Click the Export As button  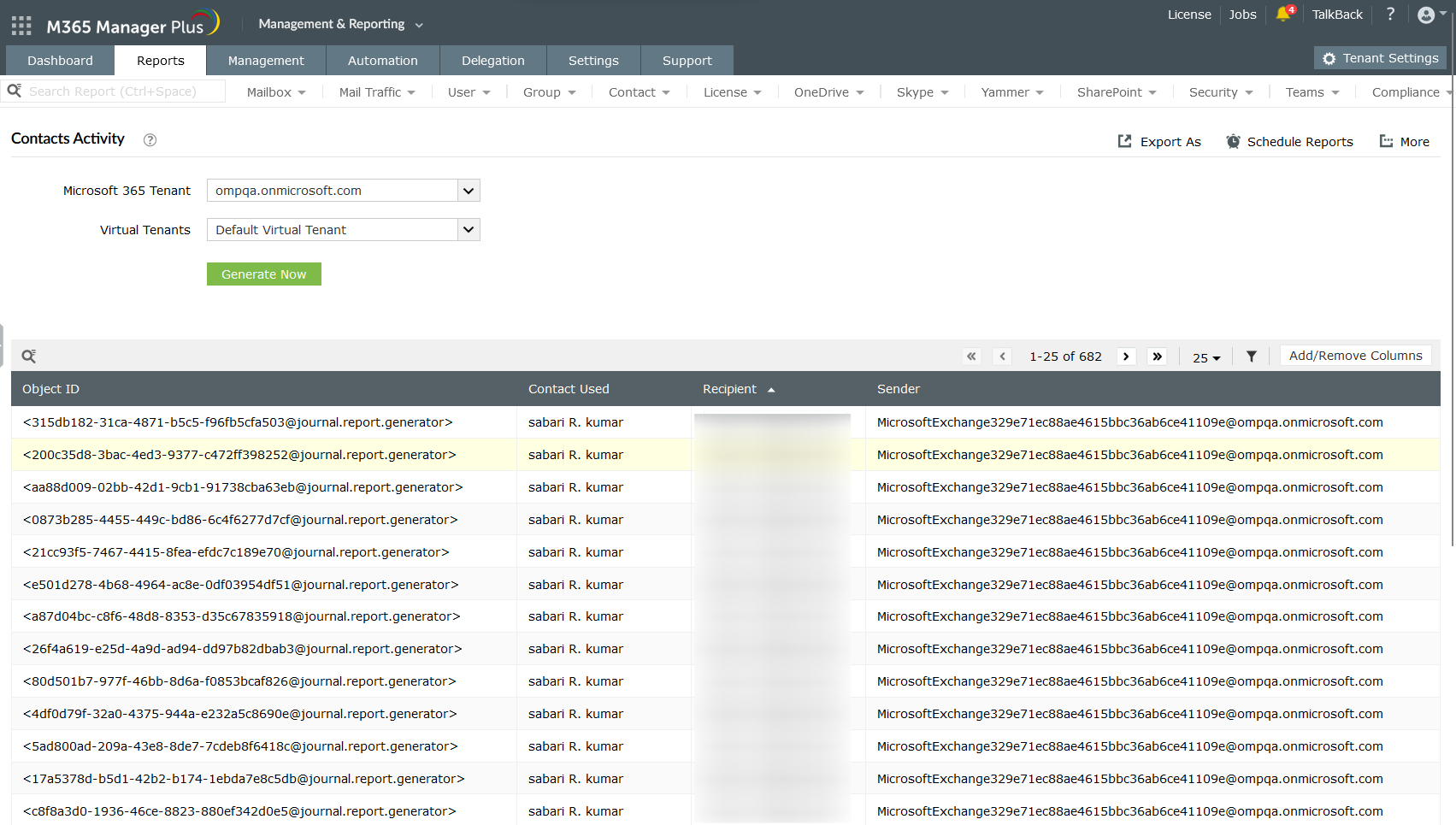click(x=1159, y=142)
